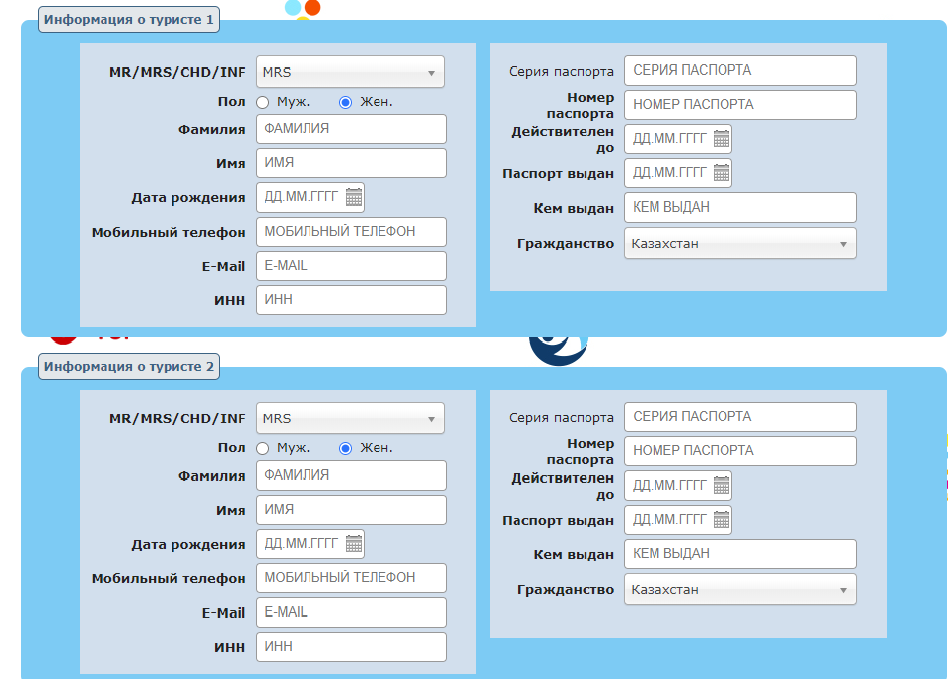Click the Фамилия field for tourist 1

[x=350, y=129]
